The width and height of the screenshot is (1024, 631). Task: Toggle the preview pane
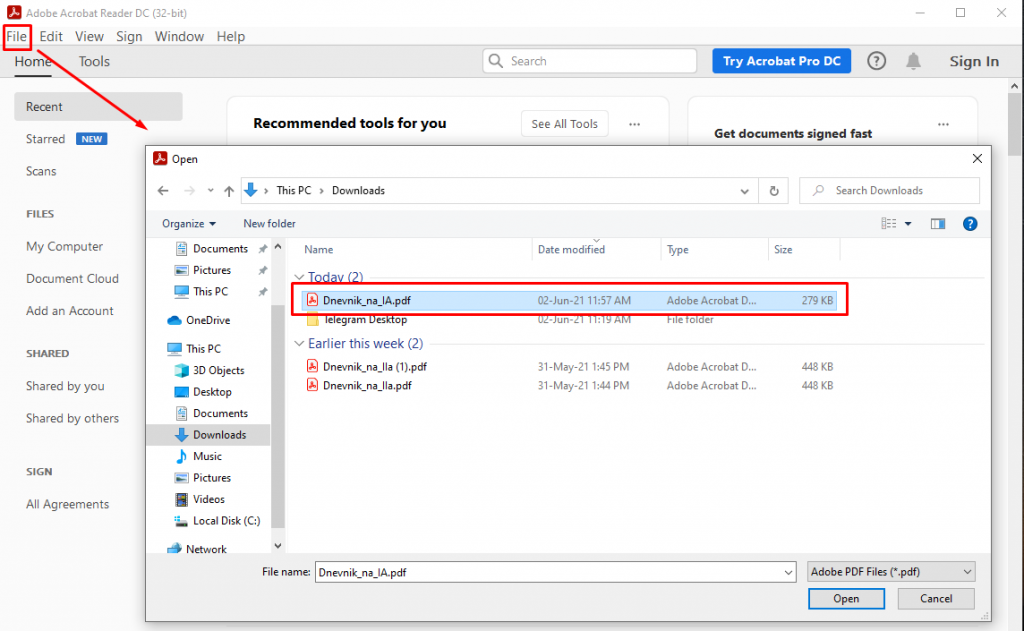pyautogui.click(x=938, y=224)
